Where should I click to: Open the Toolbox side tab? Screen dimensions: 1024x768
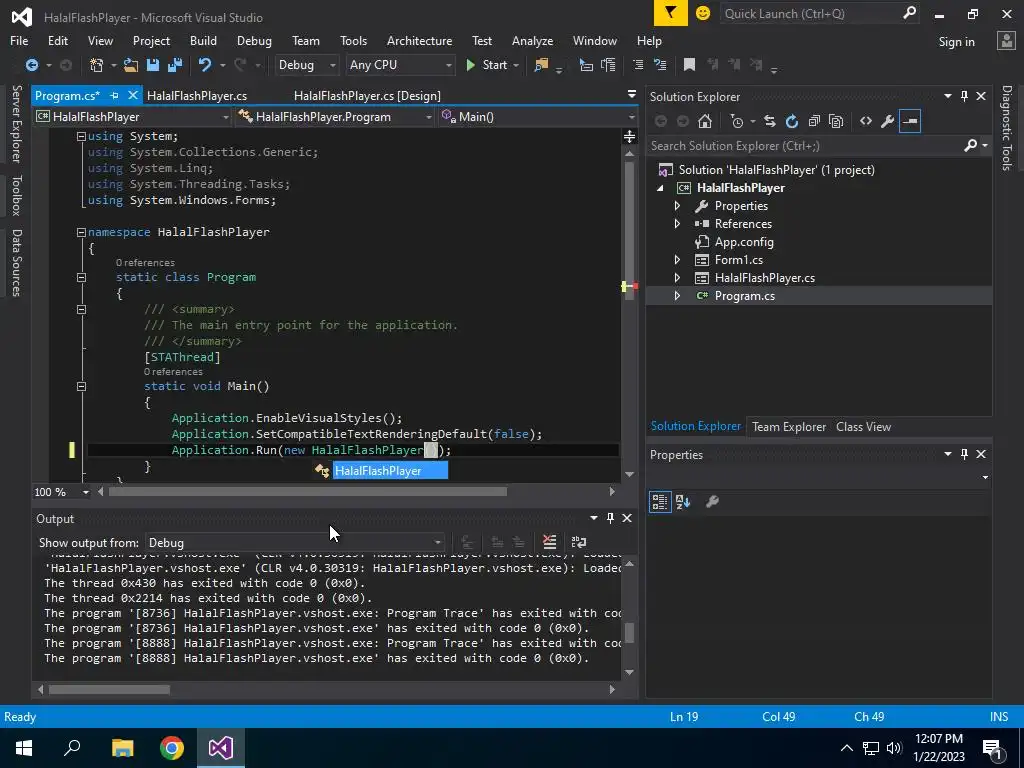click(16, 195)
